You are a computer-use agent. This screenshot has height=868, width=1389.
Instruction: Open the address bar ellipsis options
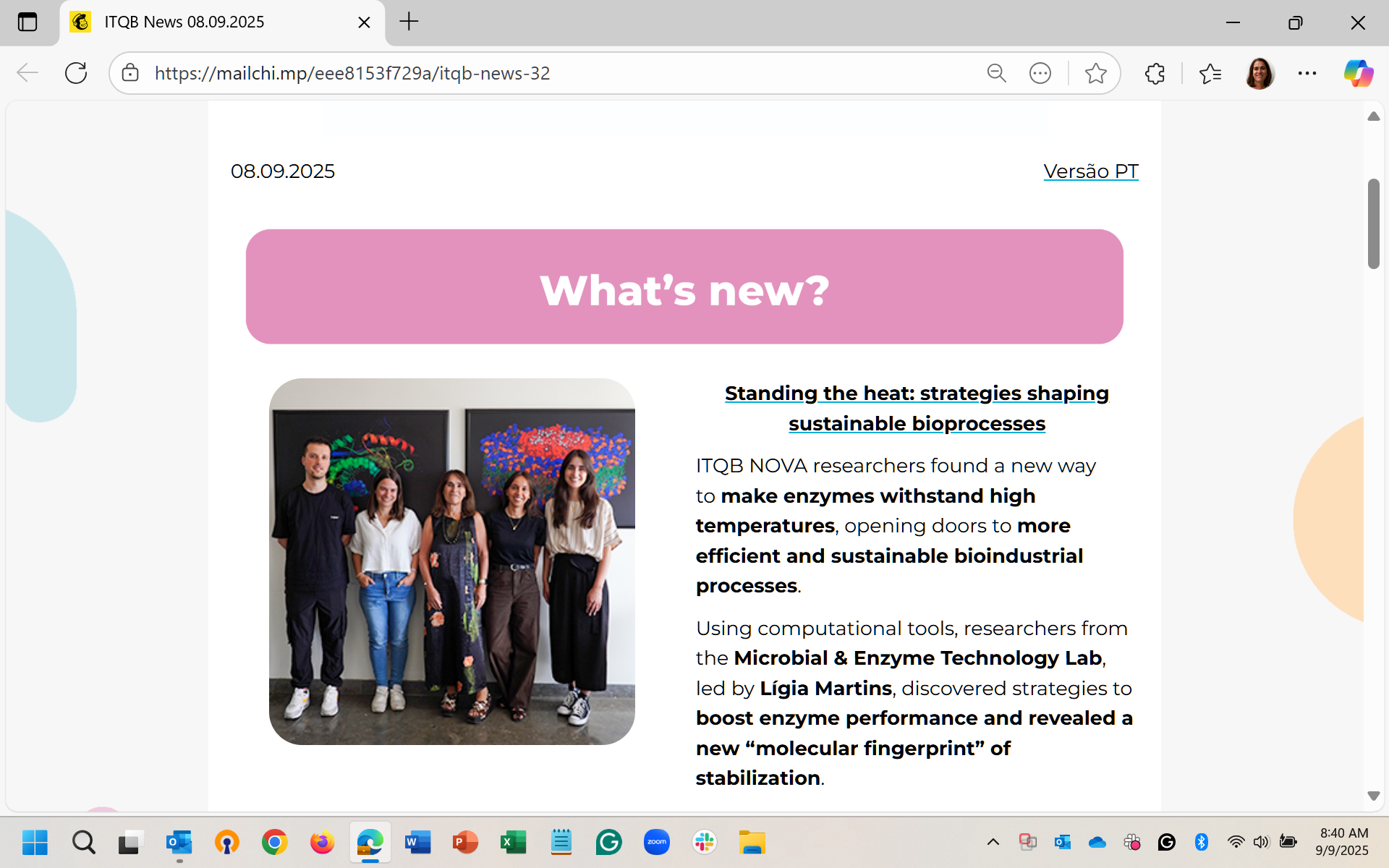click(1040, 73)
